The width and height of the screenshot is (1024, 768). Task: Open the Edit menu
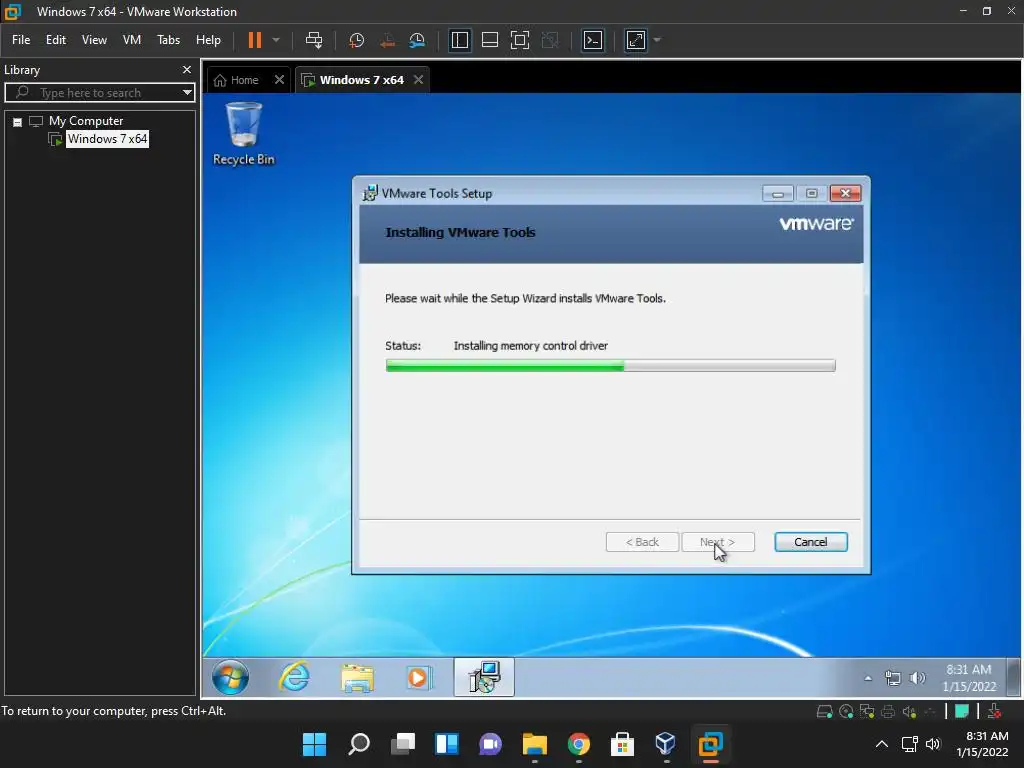point(56,40)
